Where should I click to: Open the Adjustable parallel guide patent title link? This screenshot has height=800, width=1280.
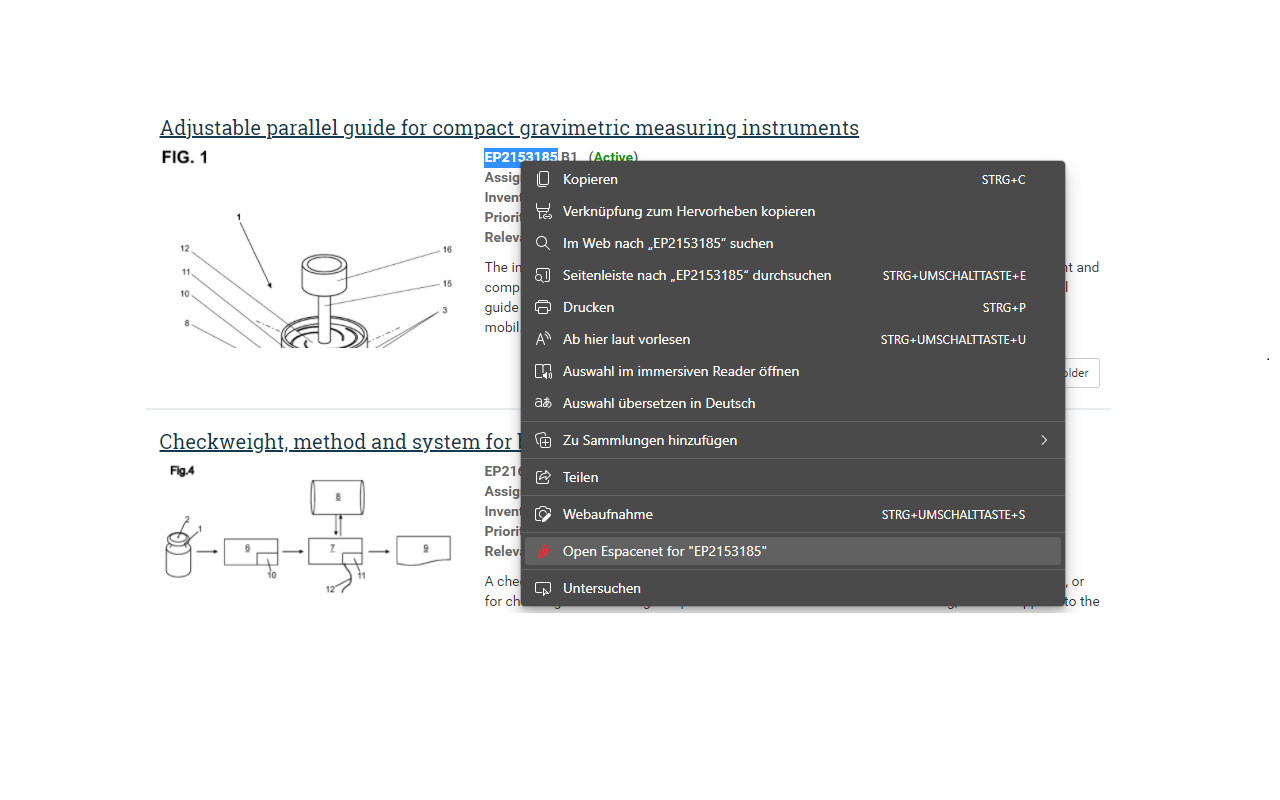(x=509, y=128)
